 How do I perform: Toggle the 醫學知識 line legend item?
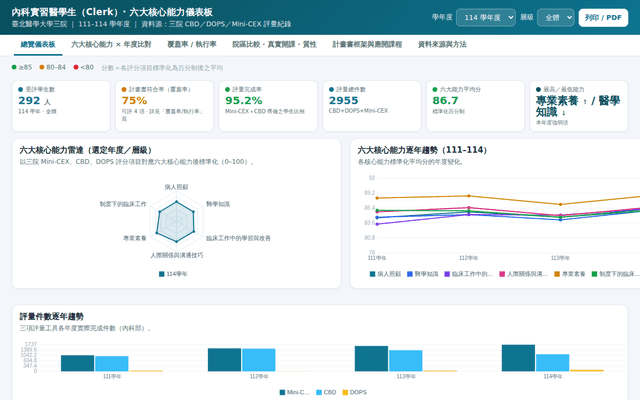(422, 274)
